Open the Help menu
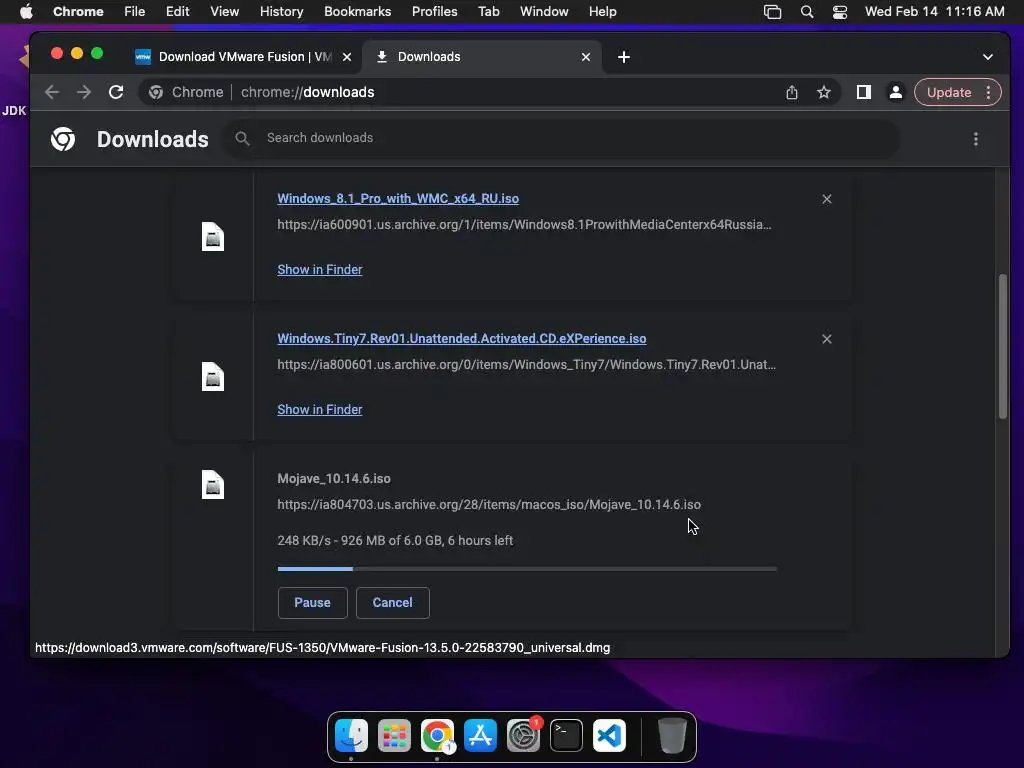1024x768 pixels. point(602,11)
